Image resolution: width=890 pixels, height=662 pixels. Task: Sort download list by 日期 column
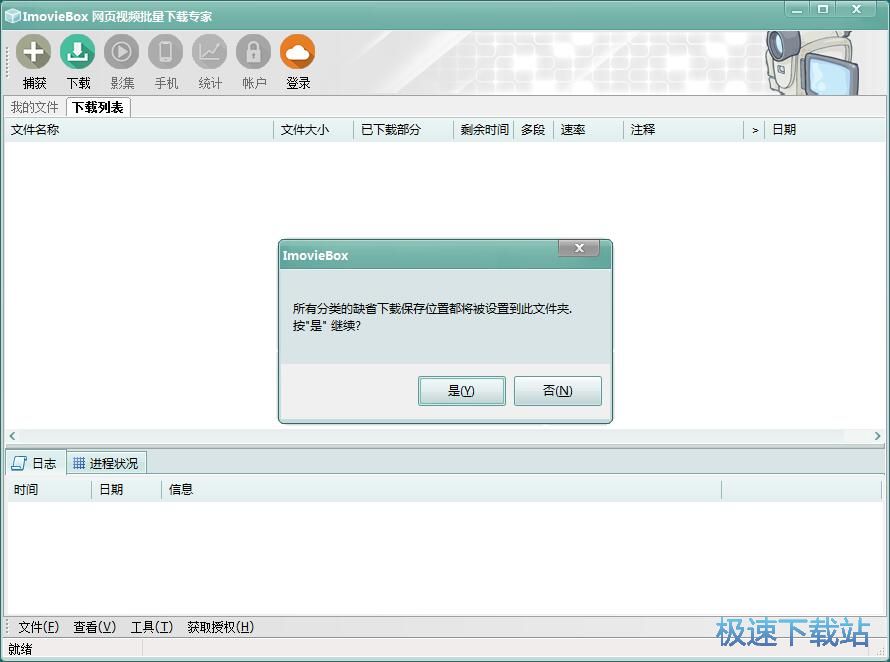824,130
